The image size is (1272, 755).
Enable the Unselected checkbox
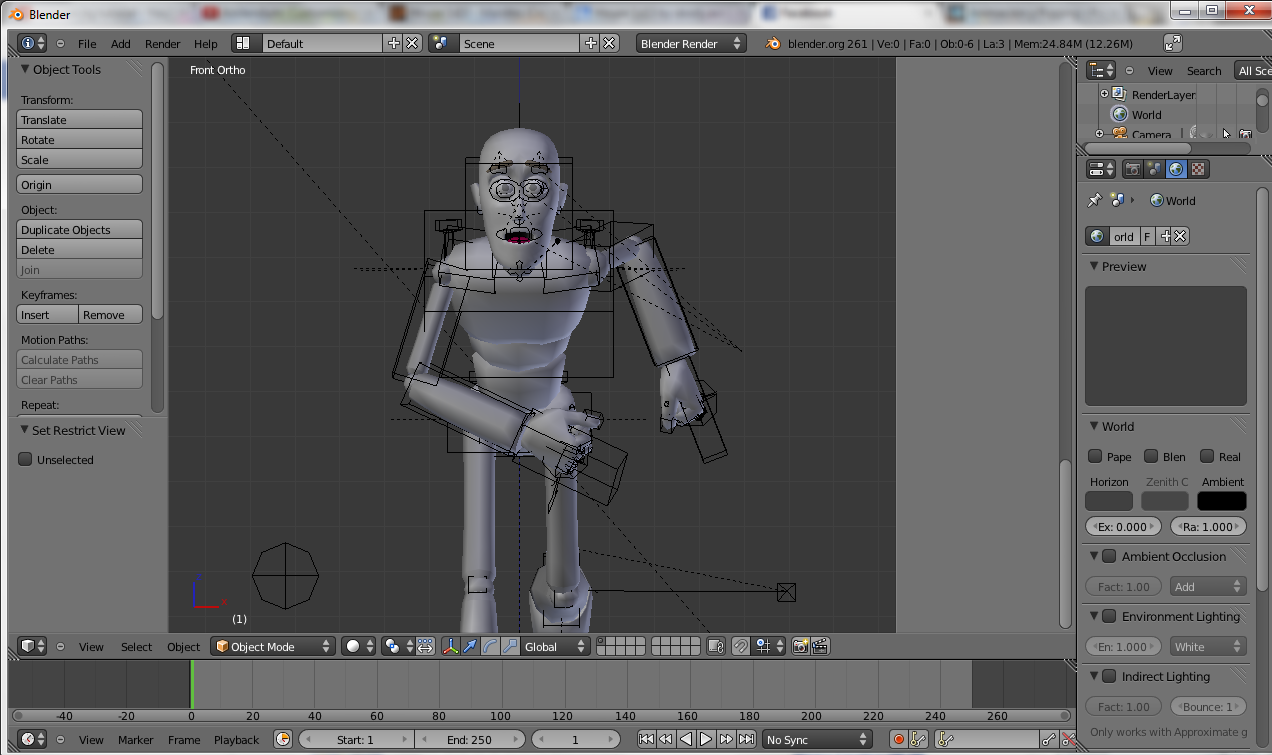[26, 460]
